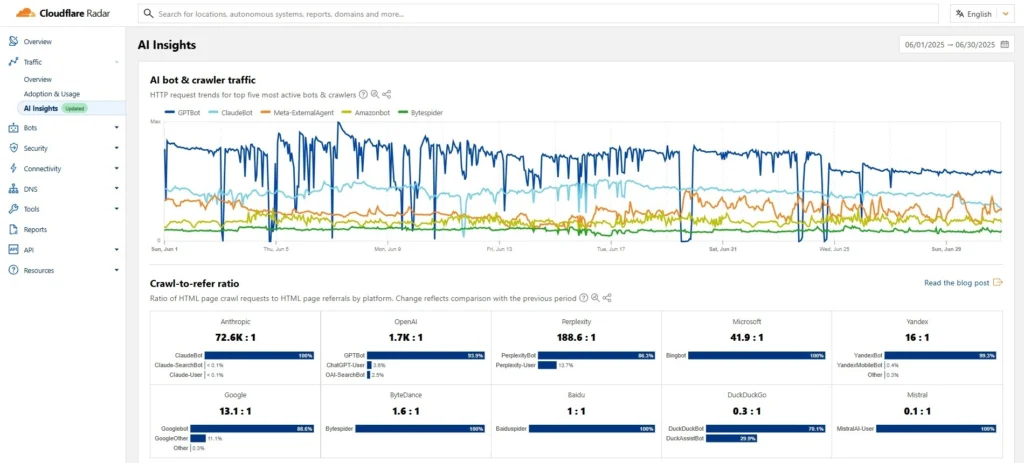Click the Anthropic 72.6K : 1 ratio
The image size is (1024, 463).
click(x=236, y=338)
